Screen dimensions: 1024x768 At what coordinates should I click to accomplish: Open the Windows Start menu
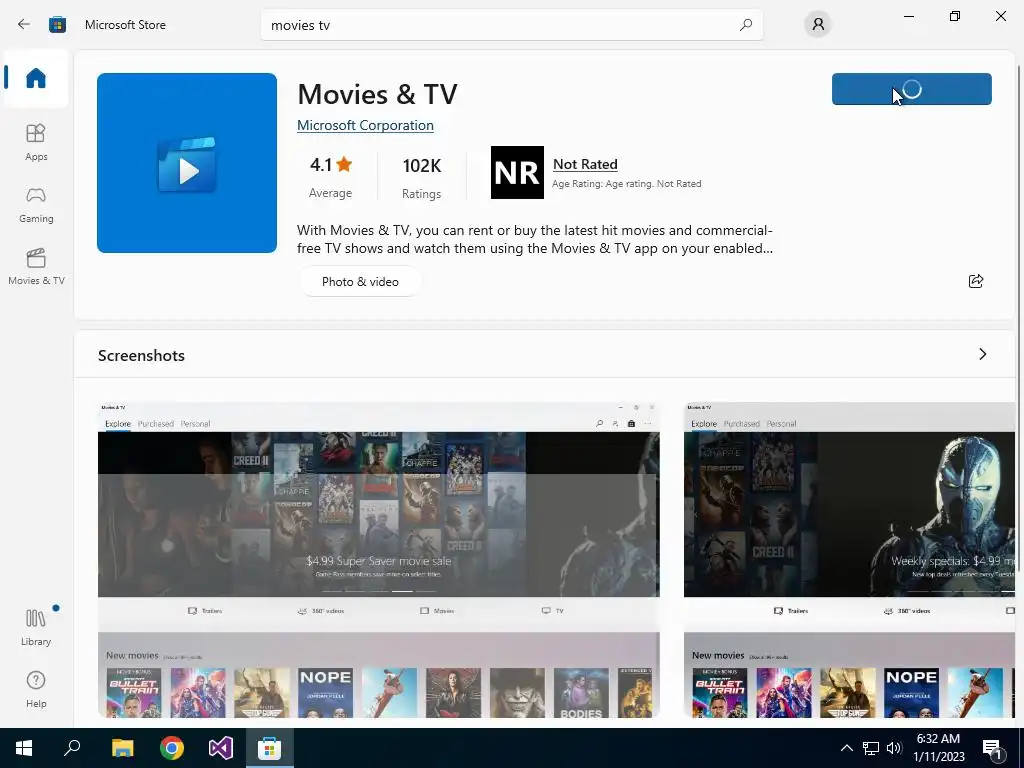tap(24, 748)
